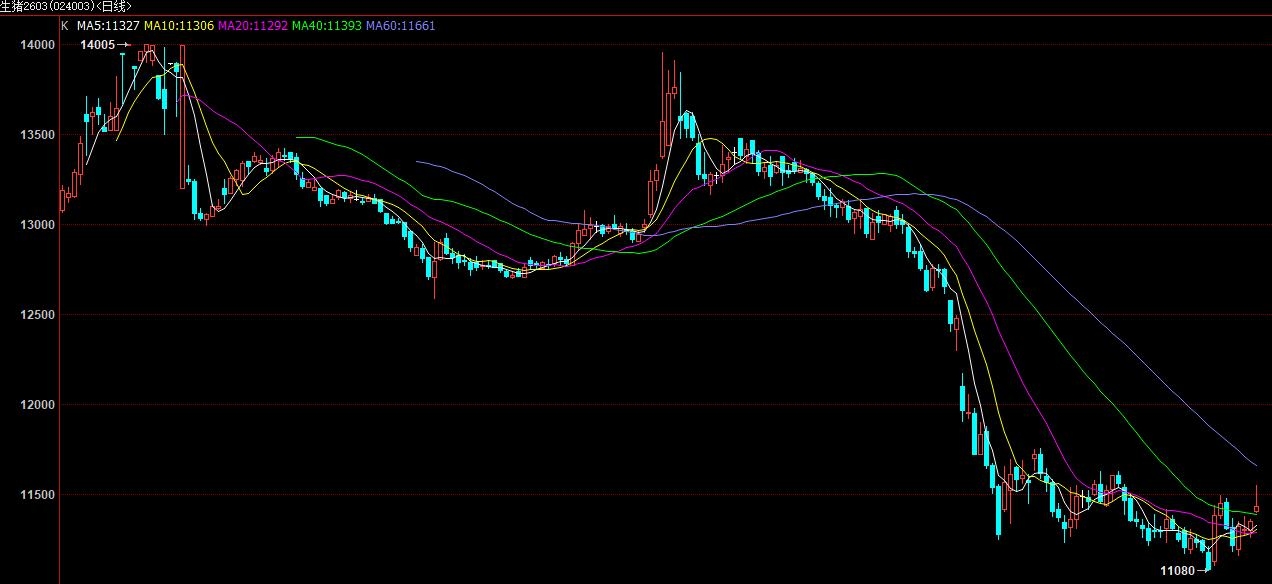
Task: Click the 12500 price axis label
Action: tap(36, 315)
